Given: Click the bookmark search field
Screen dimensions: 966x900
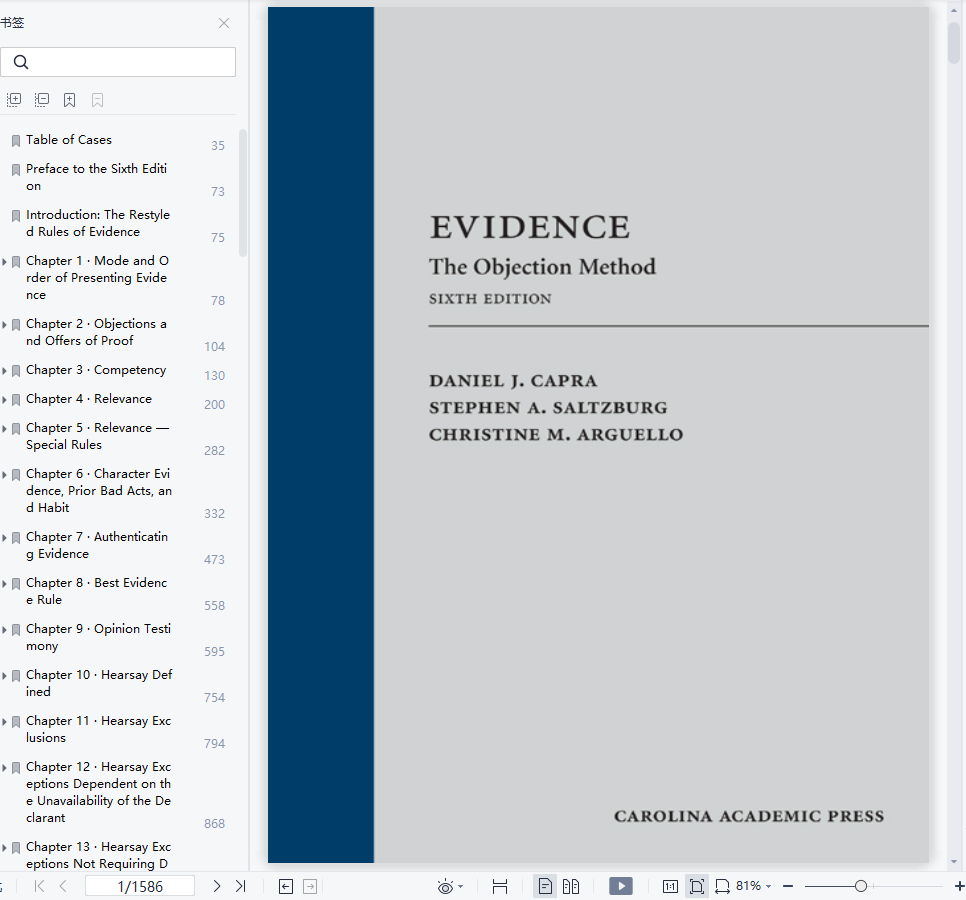Looking at the screenshot, I should pos(118,62).
